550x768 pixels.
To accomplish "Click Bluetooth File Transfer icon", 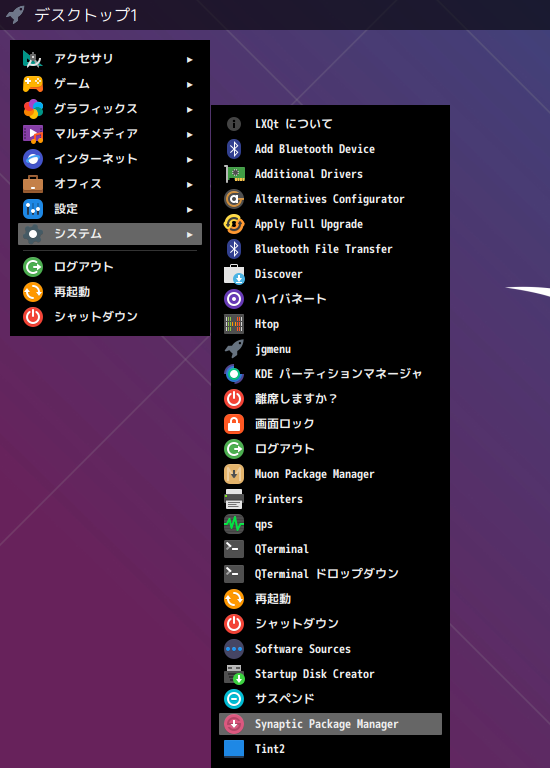I will 234,249.
